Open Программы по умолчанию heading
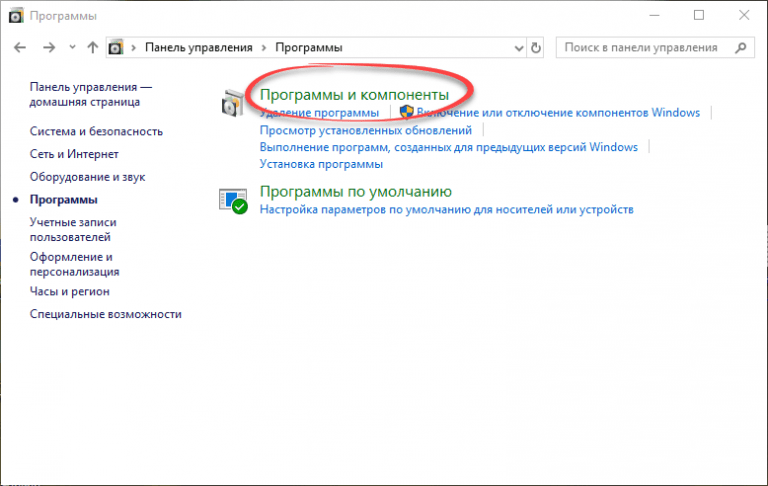This screenshot has width=768, height=486. pyautogui.click(x=356, y=192)
